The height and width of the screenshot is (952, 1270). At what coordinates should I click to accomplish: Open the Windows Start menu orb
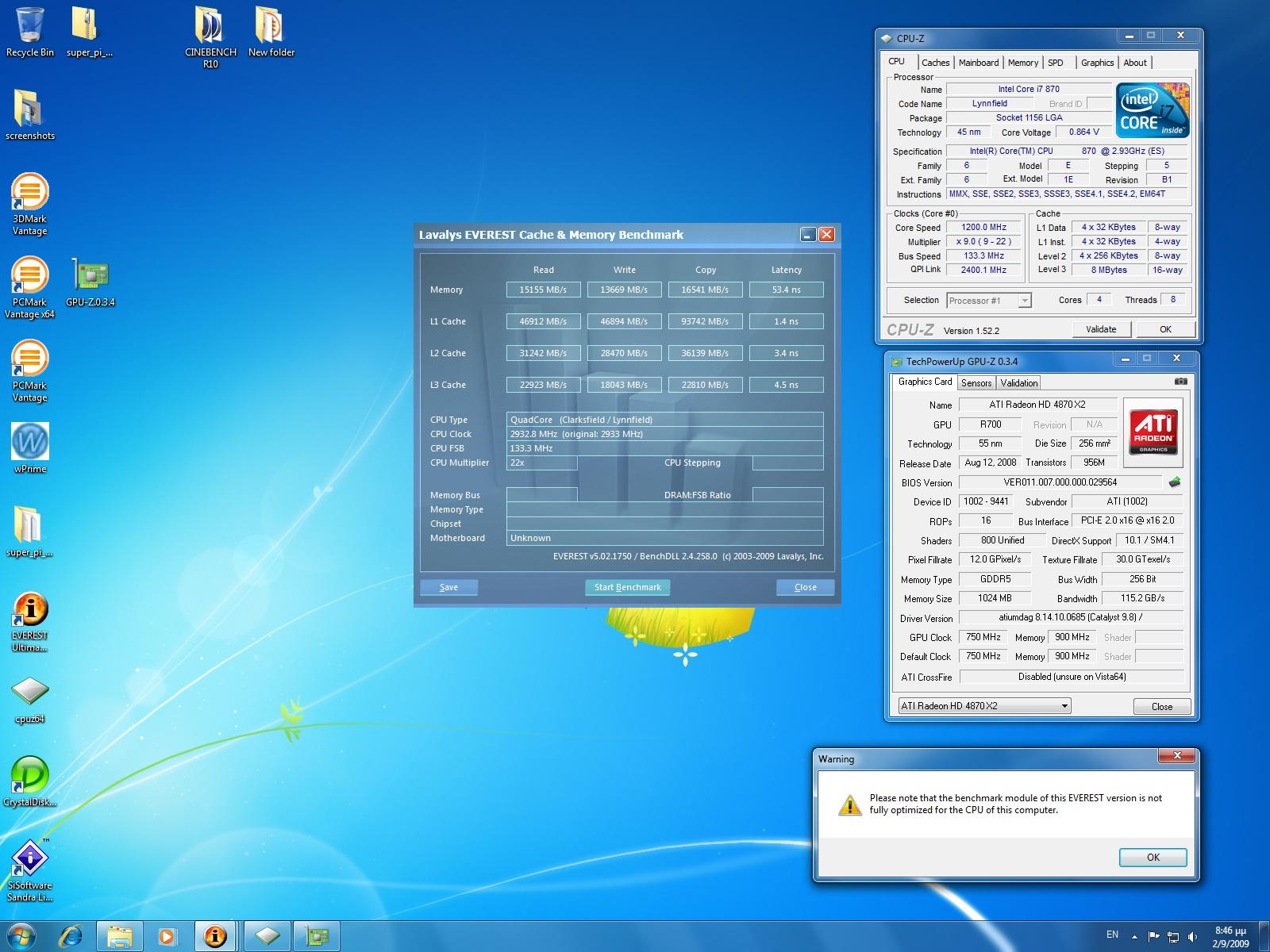coord(21,936)
